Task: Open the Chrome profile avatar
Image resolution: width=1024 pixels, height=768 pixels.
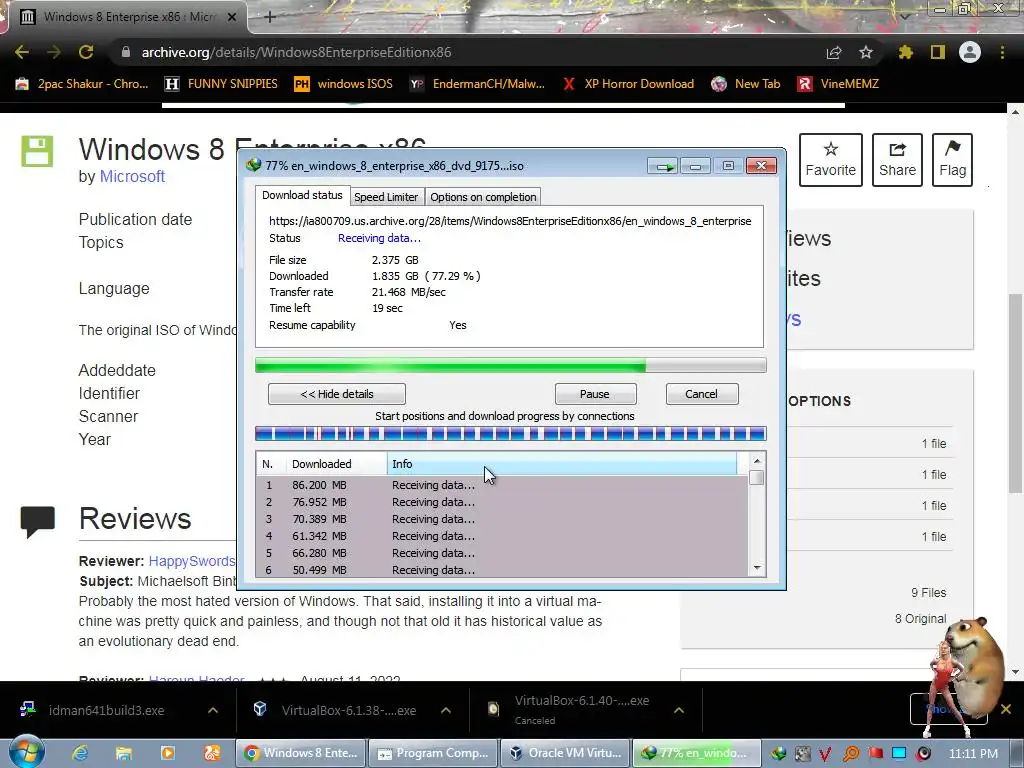Action: [970, 52]
